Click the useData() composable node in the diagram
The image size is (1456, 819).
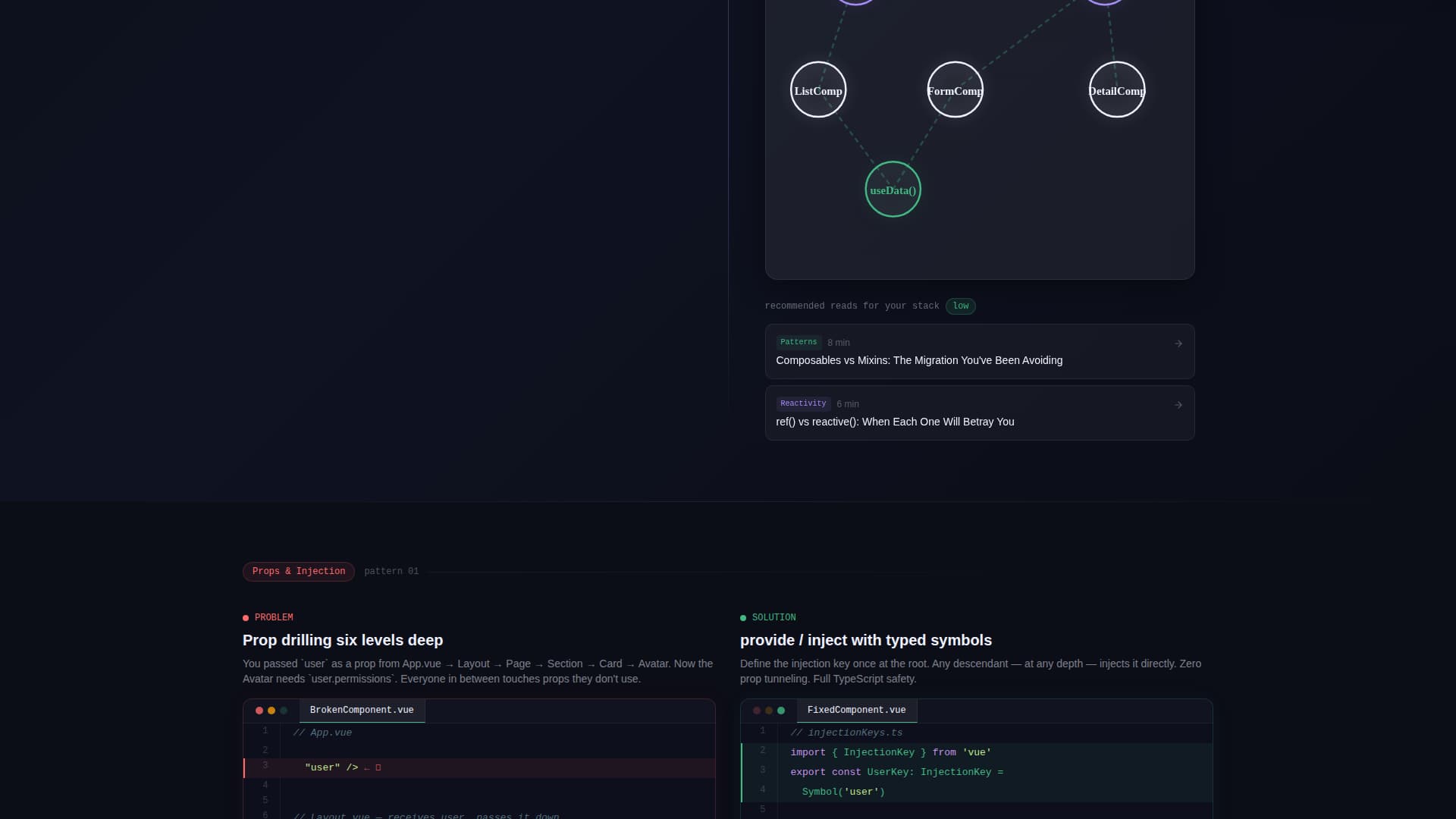pos(893,190)
